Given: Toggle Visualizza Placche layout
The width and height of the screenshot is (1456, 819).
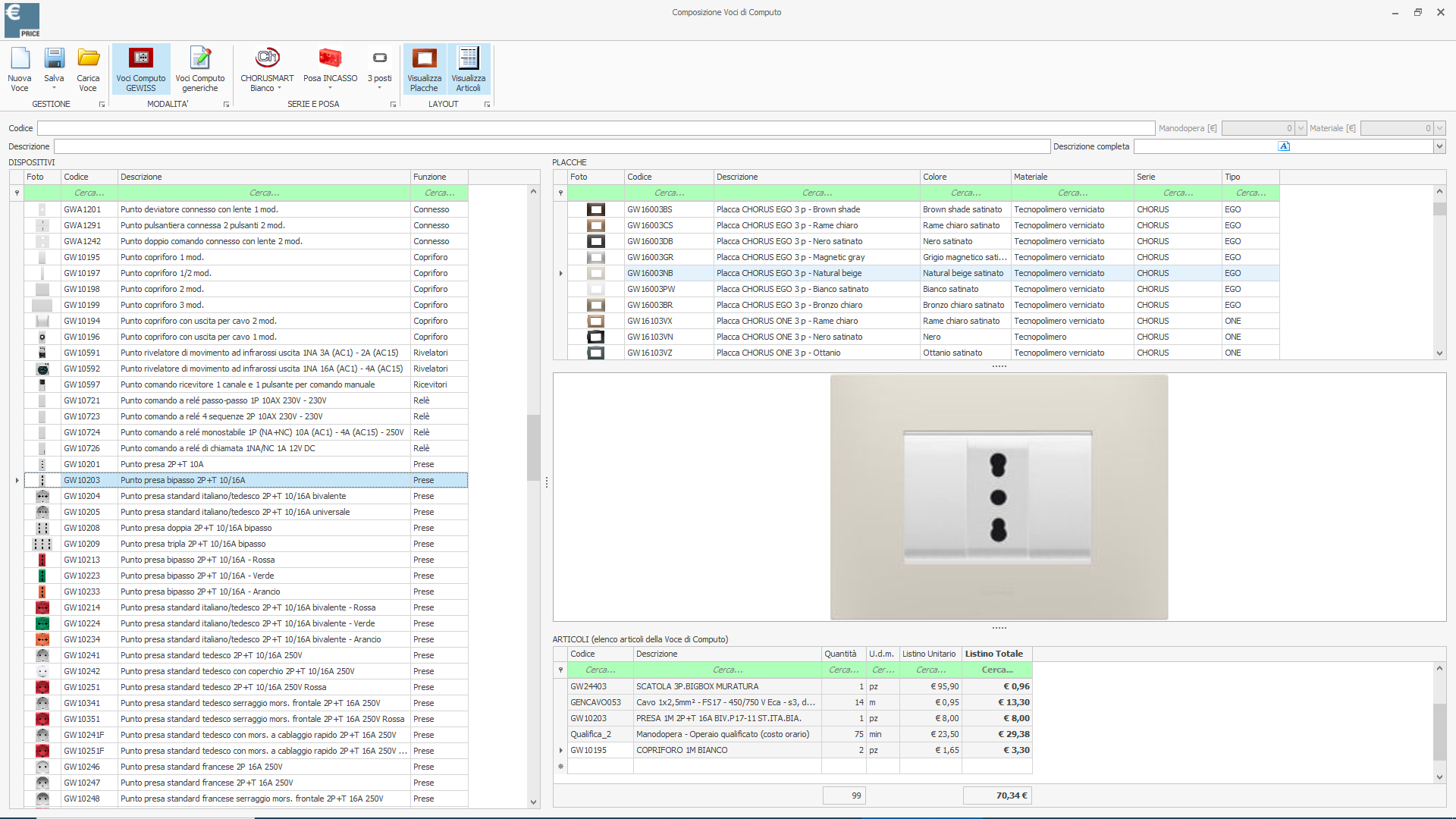Looking at the screenshot, I should tap(424, 68).
